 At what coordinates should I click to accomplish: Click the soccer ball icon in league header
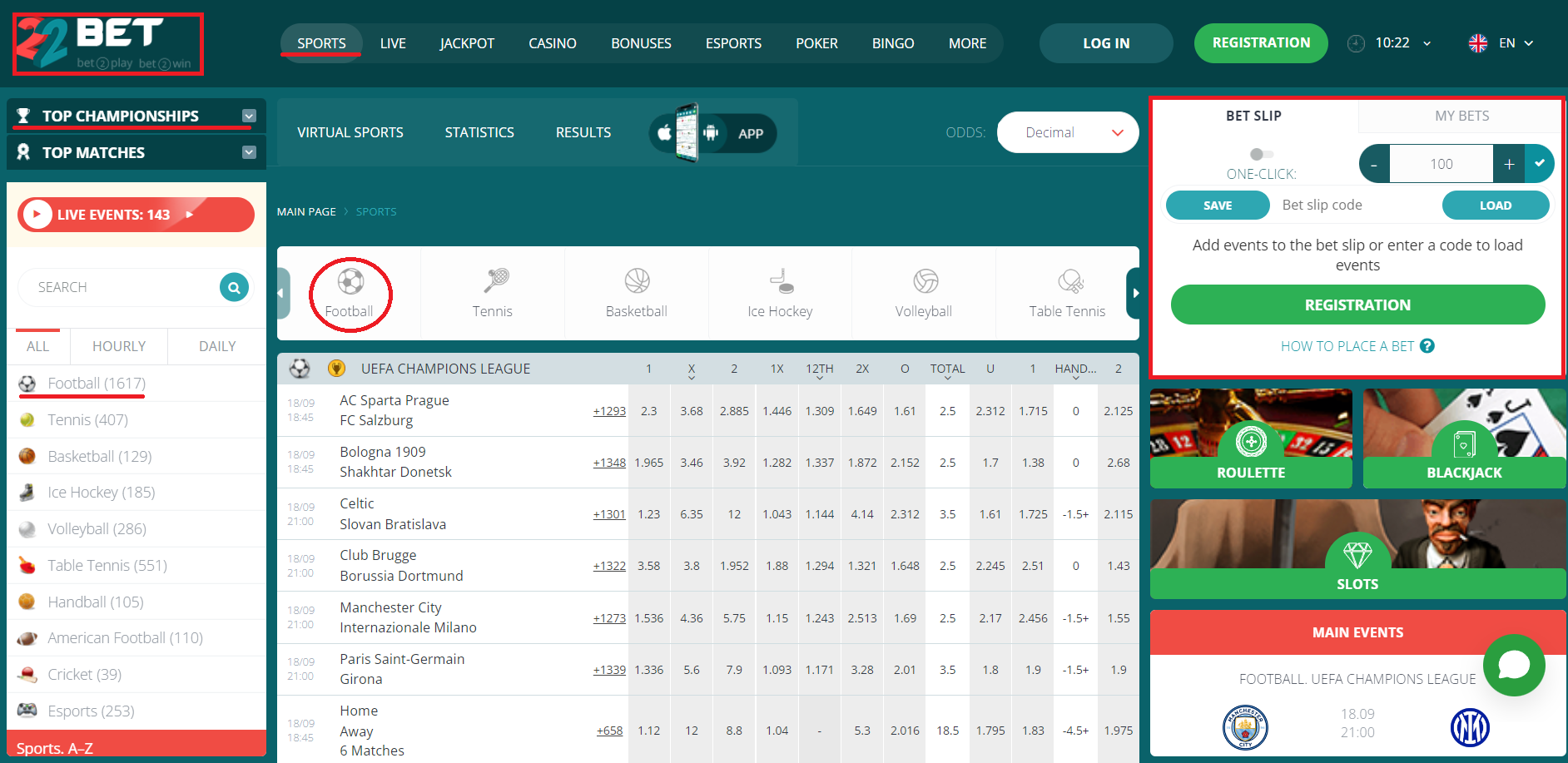[x=300, y=369]
